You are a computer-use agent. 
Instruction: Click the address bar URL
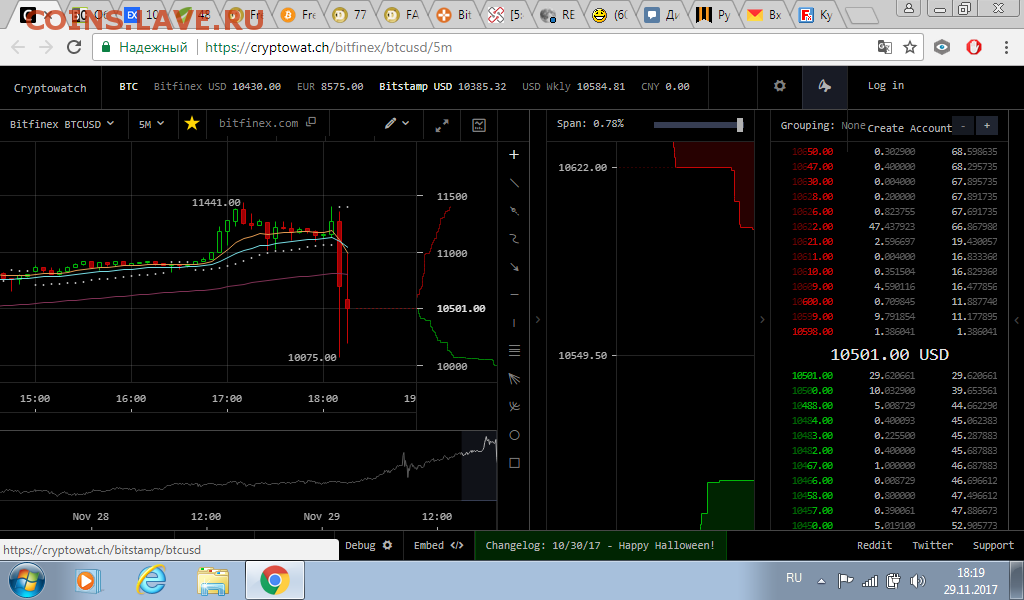tap(328, 47)
